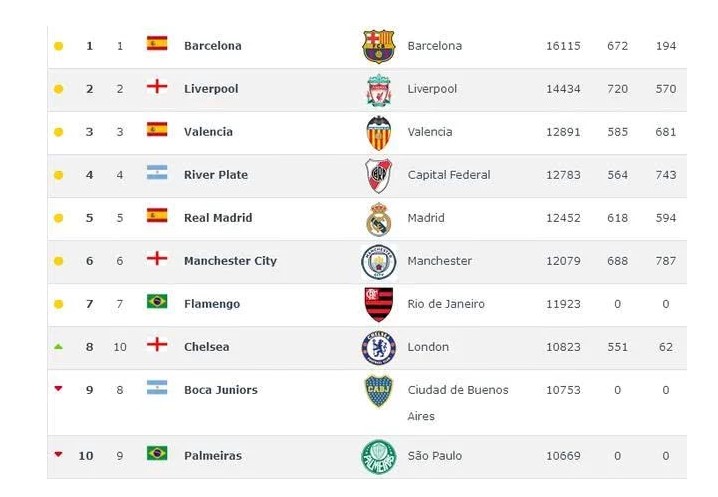
Task: Click the Flamengo club crest icon
Action: pyautogui.click(x=378, y=304)
